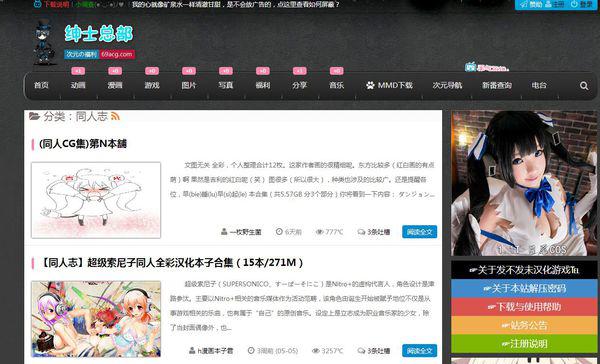
Task: Click 阅读全文 button for 超级索尼子 post
Action: pyautogui.click(x=419, y=351)
